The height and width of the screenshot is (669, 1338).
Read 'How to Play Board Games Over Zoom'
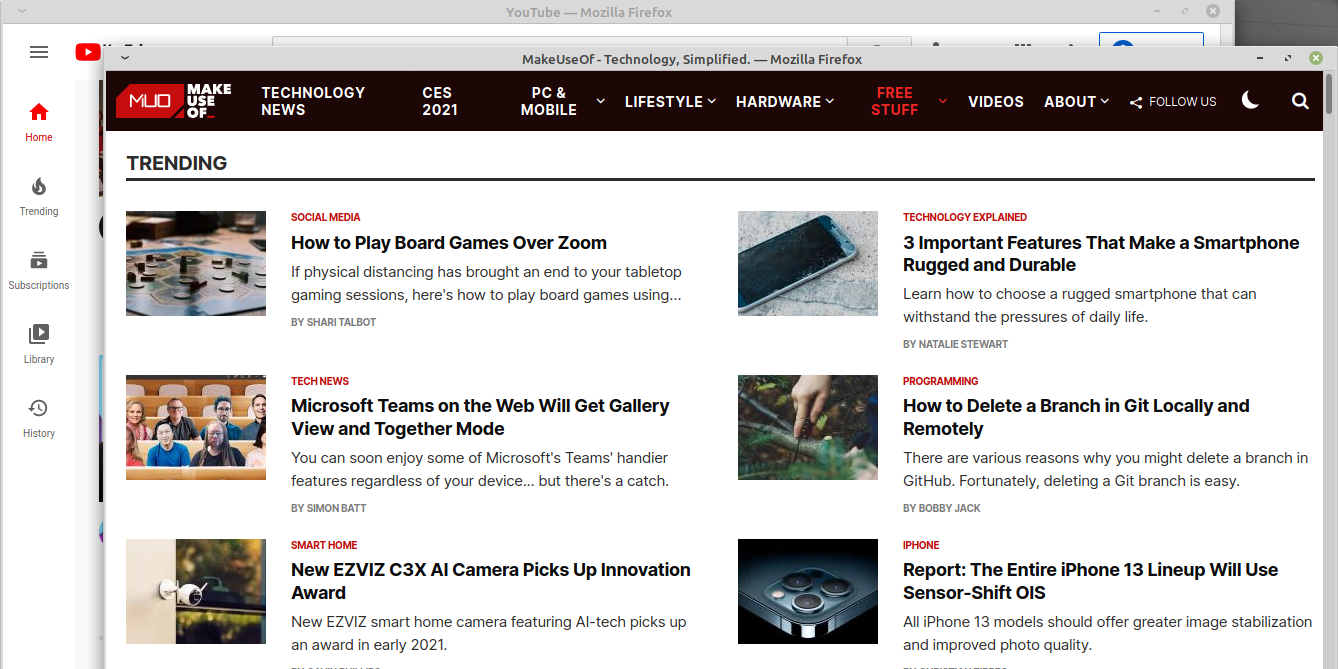(448, 243)
